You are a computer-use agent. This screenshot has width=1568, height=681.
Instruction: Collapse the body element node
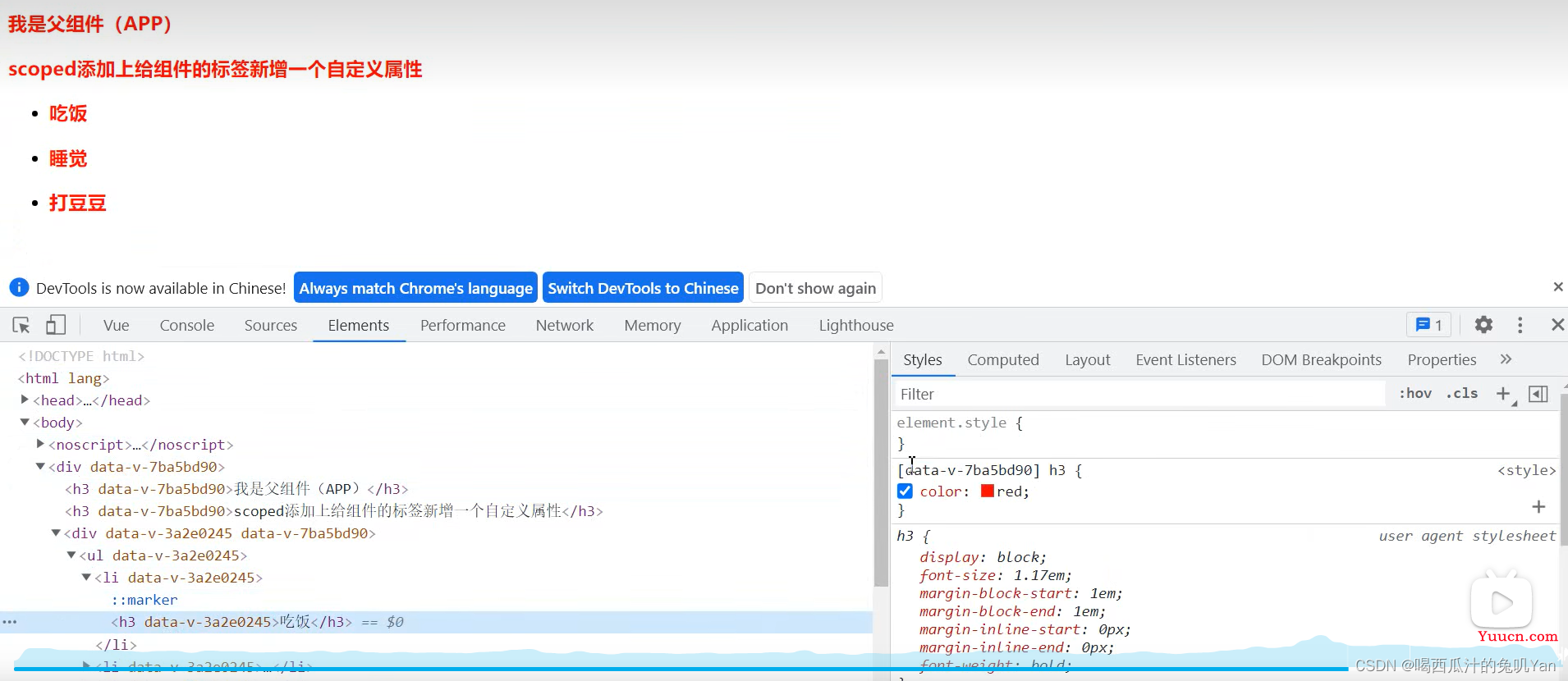pyautogui.click(x=25, y=422)
